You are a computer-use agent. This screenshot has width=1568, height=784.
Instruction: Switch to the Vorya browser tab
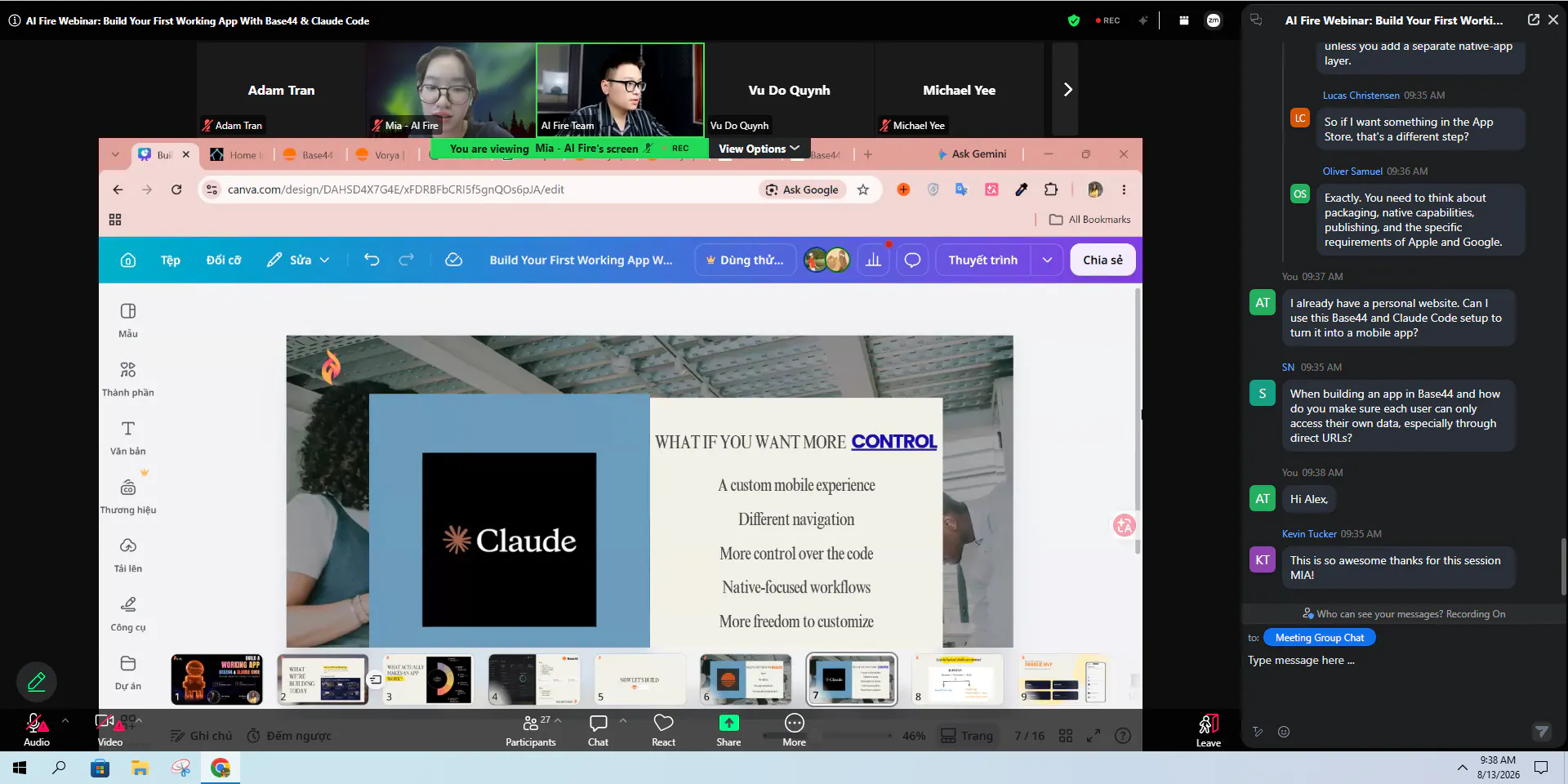pyautogui.click(x=381, y=154)
